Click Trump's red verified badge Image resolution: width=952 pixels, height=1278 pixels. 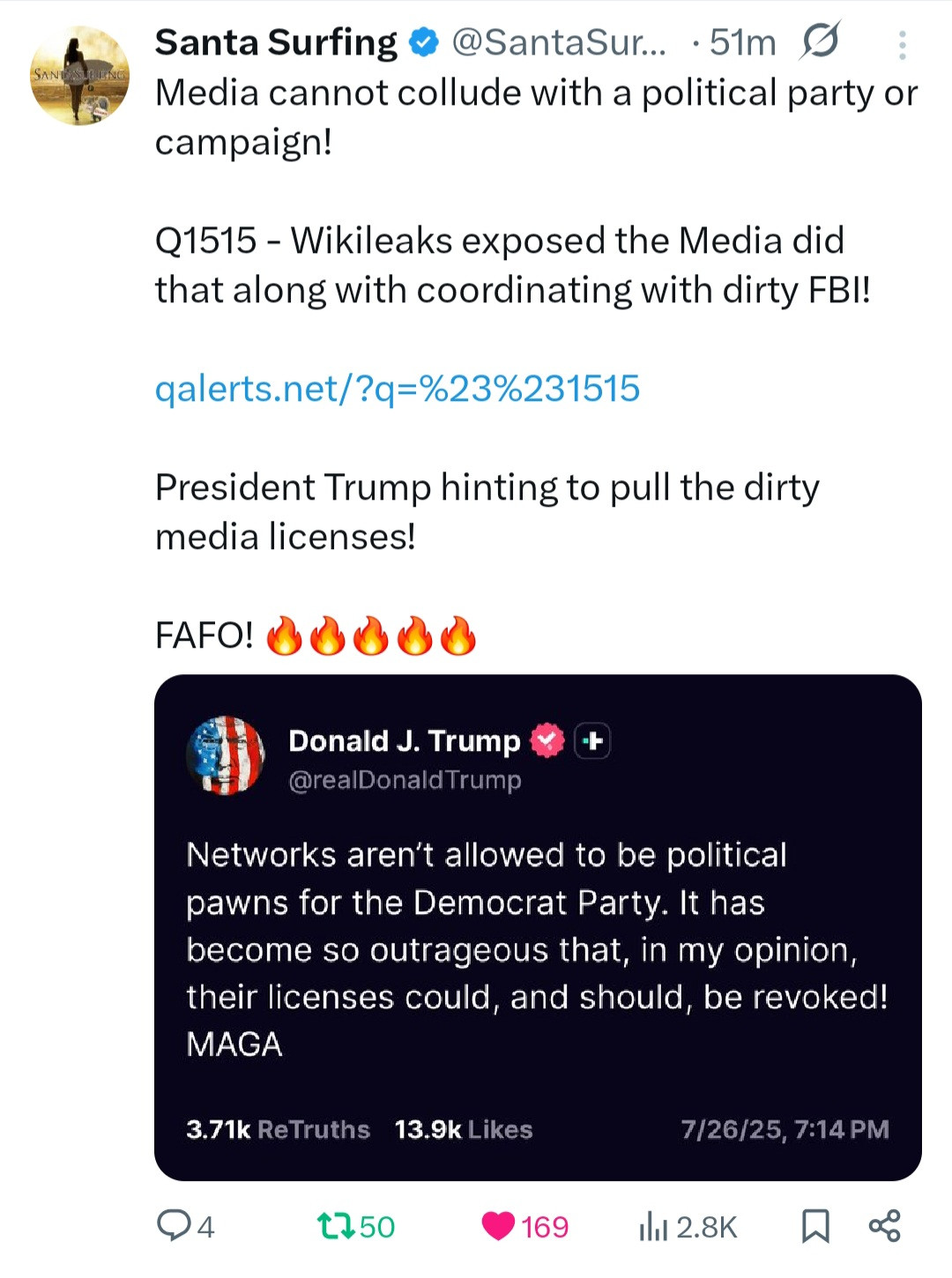[547, 740]
